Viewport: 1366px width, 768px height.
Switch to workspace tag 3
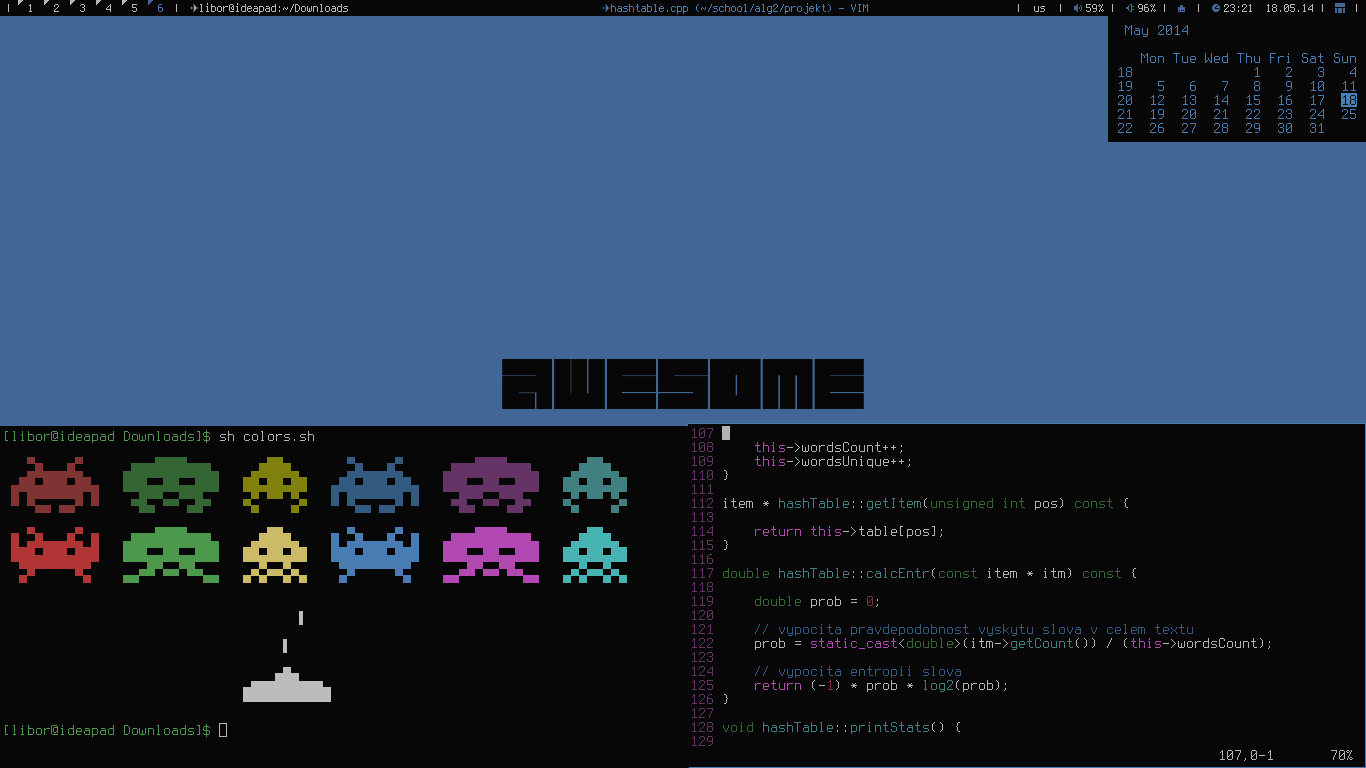coord(82,8)
